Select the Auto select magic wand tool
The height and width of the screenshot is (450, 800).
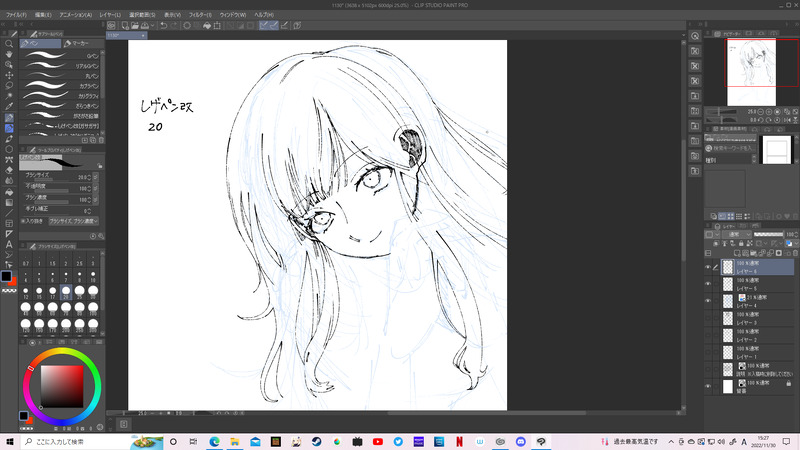tap(9, 96)
